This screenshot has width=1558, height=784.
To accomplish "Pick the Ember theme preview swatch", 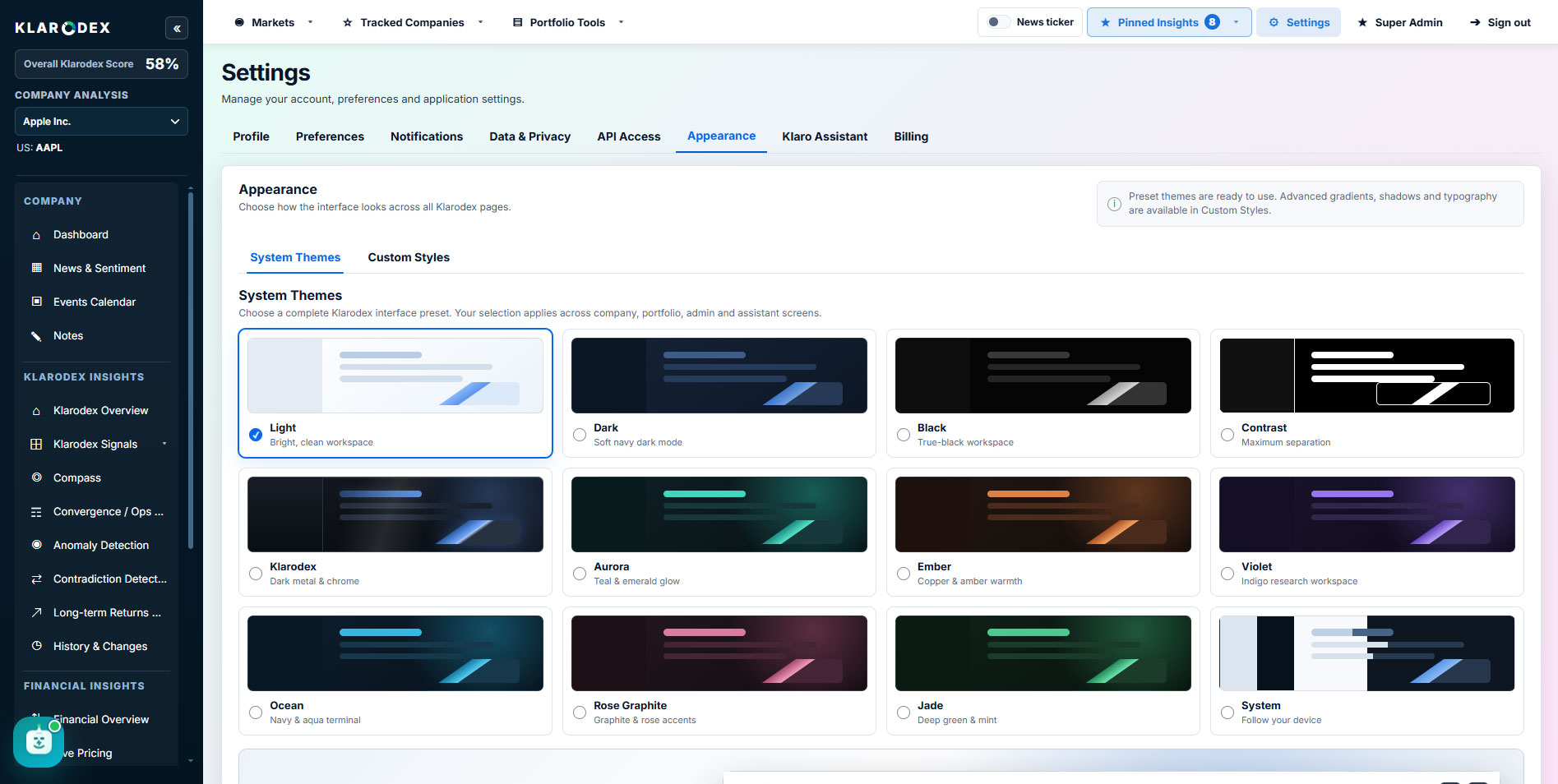I will tap(1043, 514).
